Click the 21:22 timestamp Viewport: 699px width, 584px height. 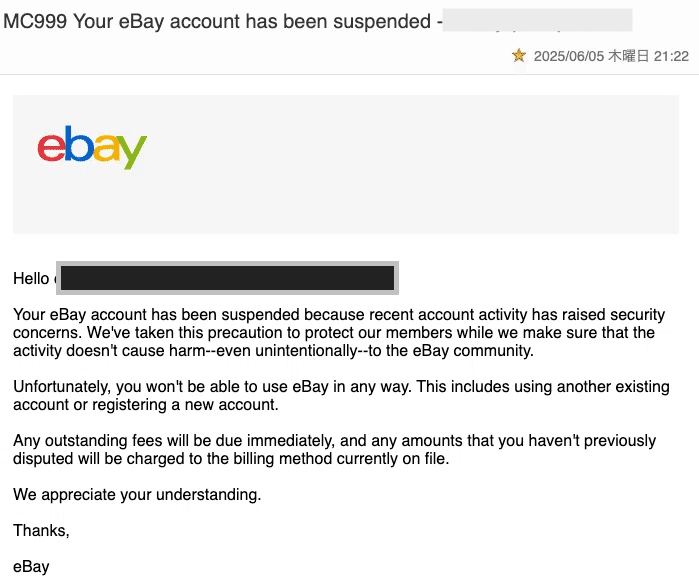point(671,56)
